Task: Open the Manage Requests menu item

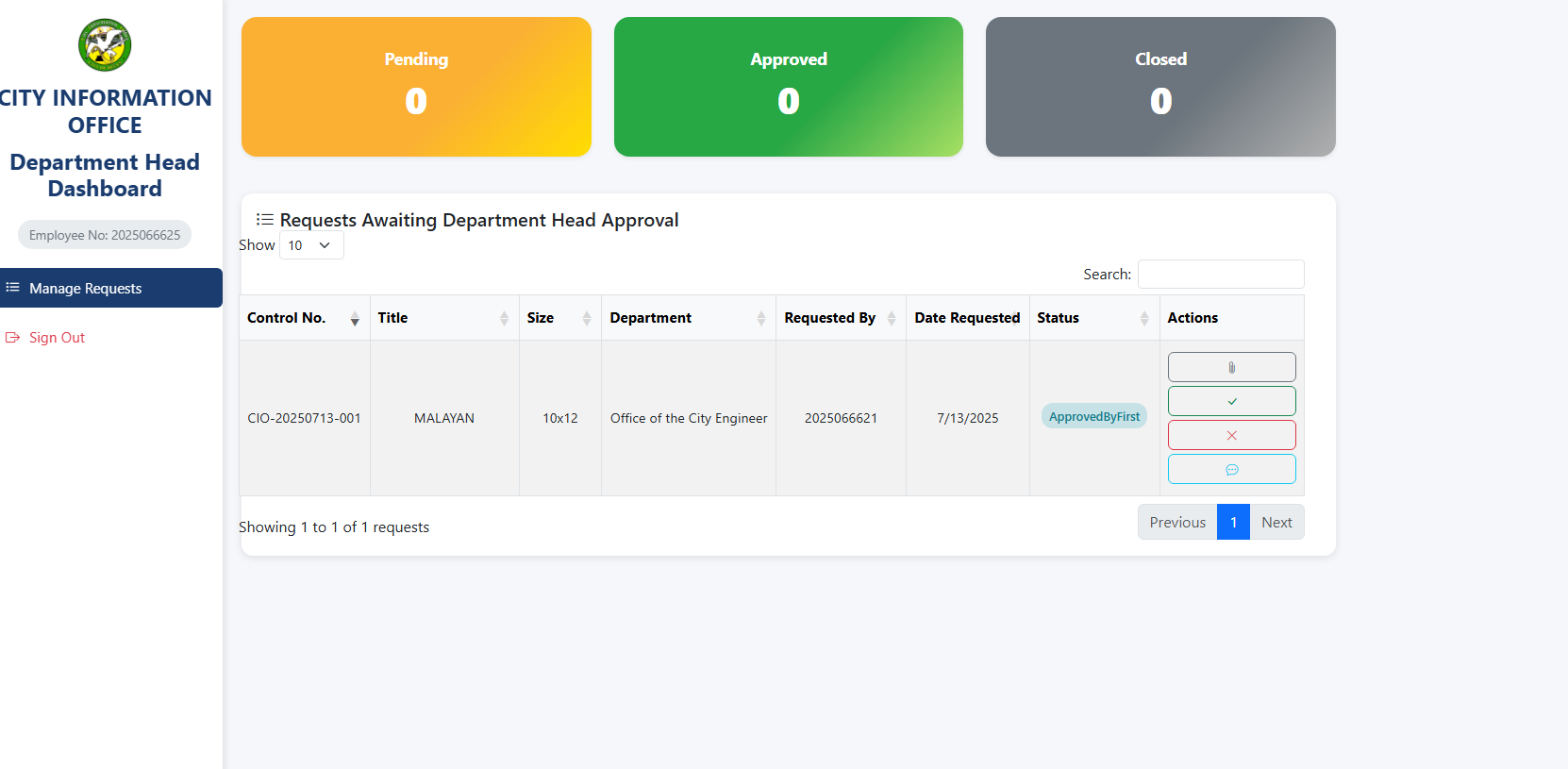Action: (x=111, y=288)
